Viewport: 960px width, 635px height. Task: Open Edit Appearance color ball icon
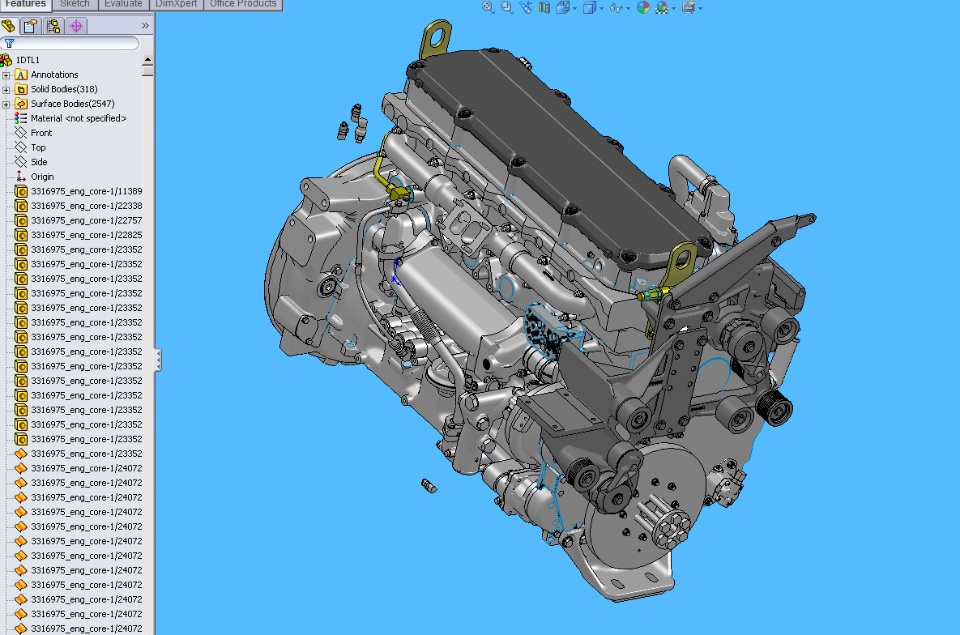coord(643,7)
